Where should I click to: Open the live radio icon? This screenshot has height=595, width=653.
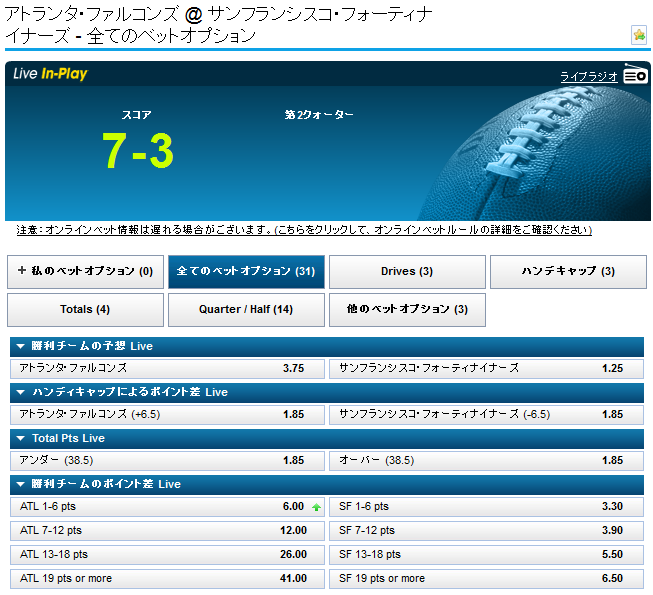click(635, 75)
